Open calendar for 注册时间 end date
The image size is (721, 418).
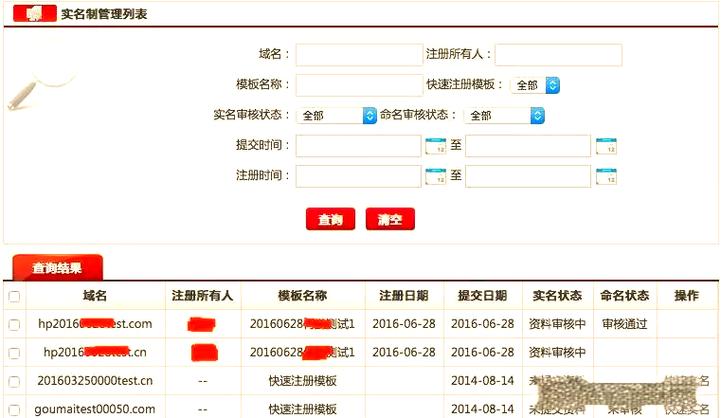click(x=606, y=177)
